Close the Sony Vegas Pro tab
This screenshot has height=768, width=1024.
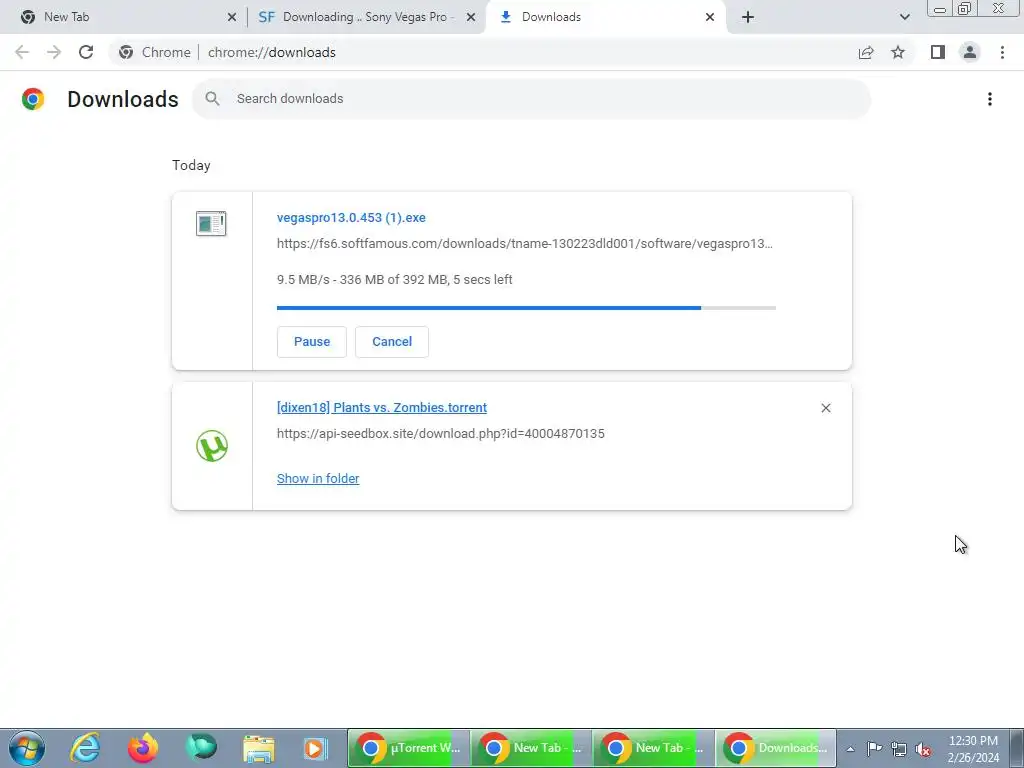471,17
